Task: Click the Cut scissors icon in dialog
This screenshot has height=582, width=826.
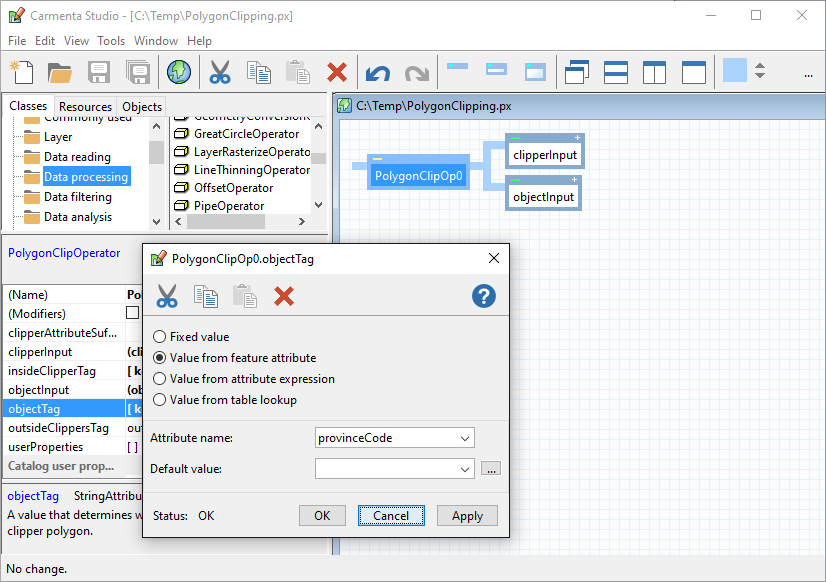Action: (167, 296)
